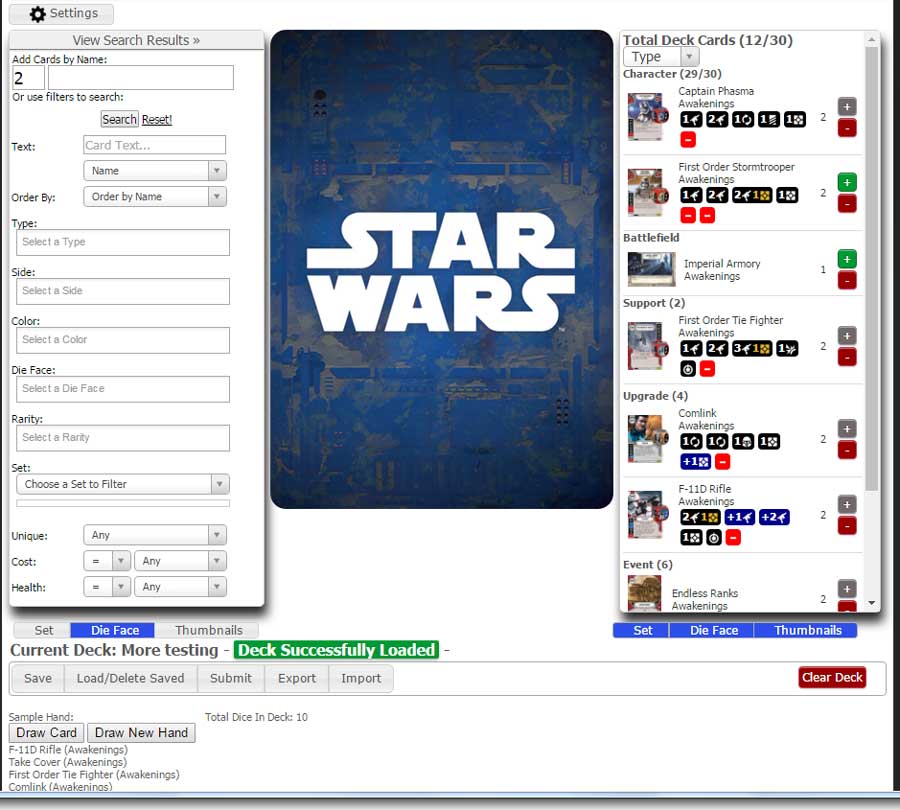Decrease First Order Stormtrooper count with minus

tap(847, 204)
